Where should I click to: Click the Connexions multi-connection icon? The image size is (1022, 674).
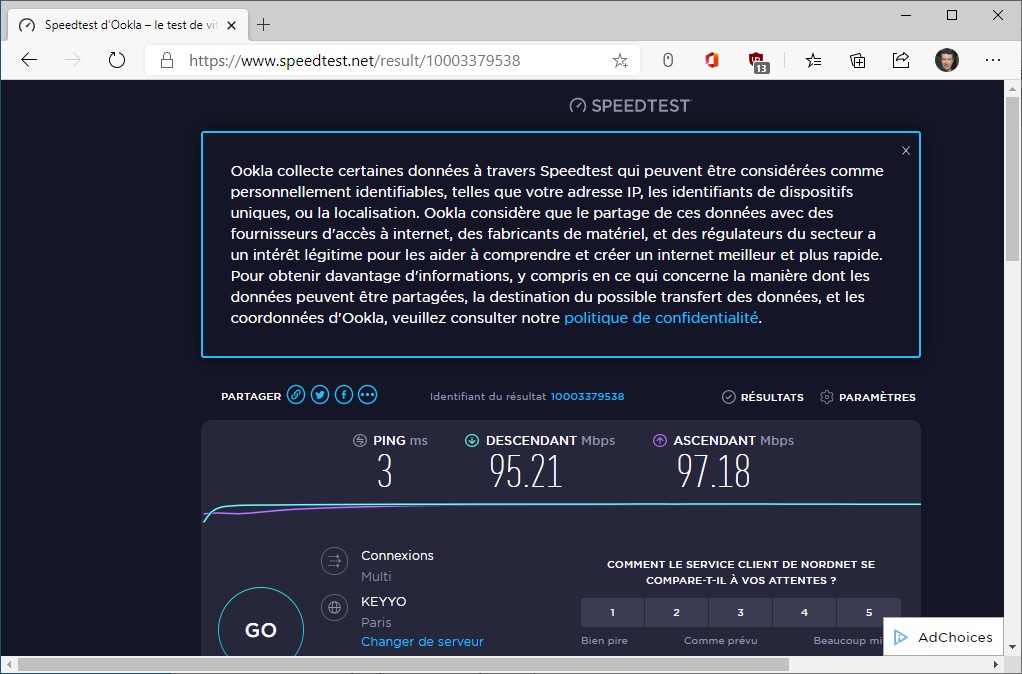pos(334,561)
